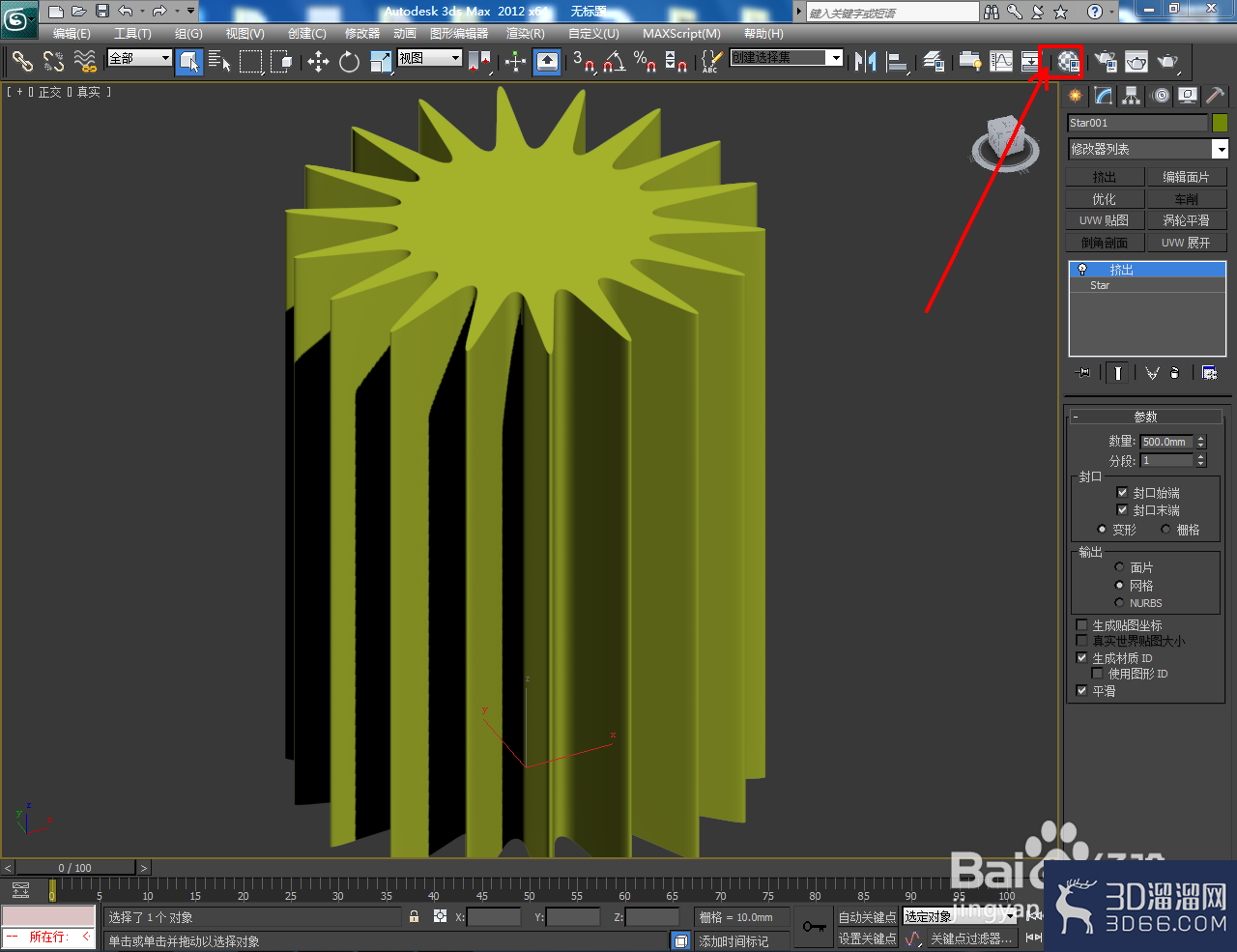Select 栅格 capping radio button

point(1165,529)
